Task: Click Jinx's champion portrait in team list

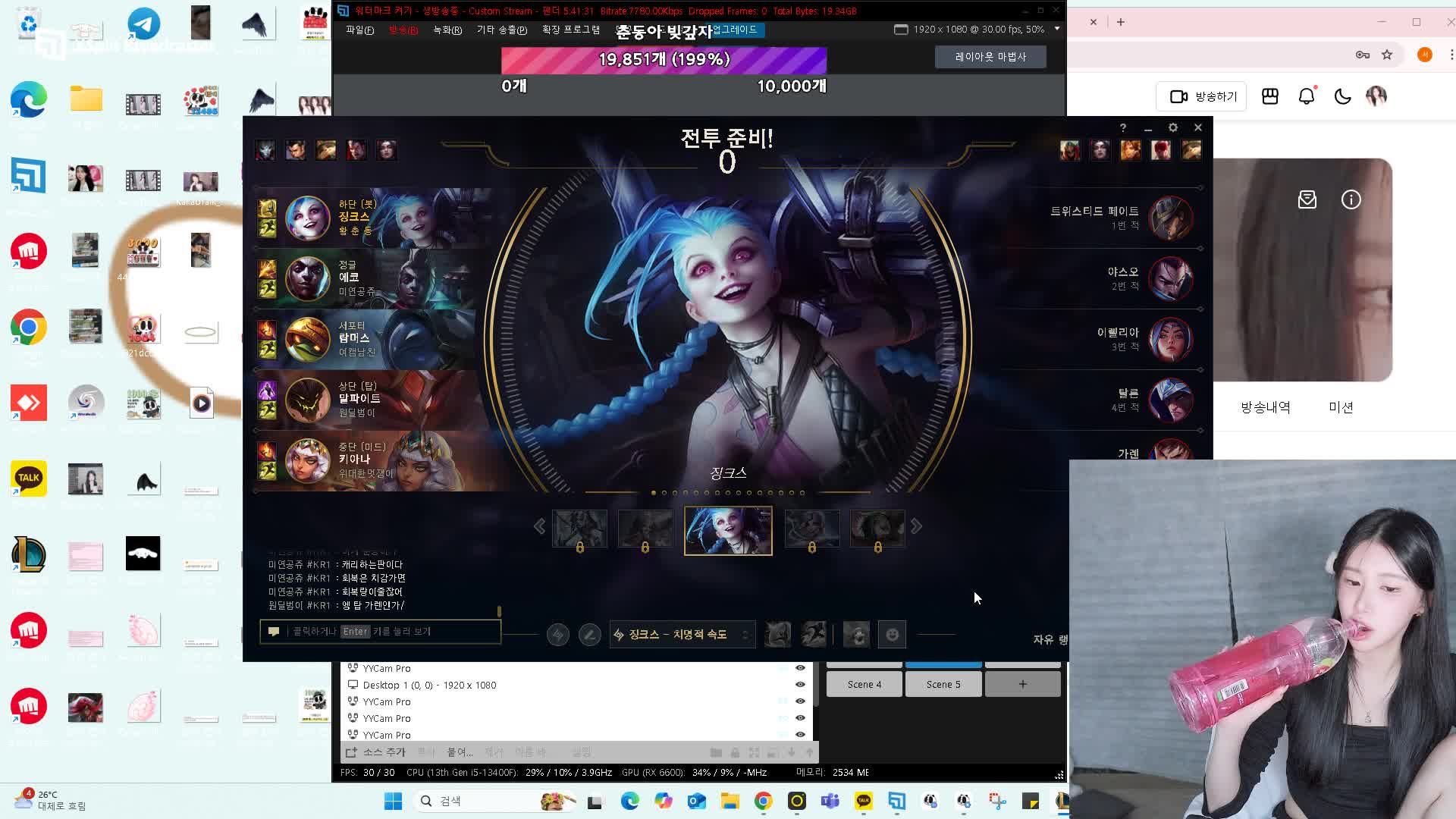Action: pyautogui.click(x=307, y=218)
